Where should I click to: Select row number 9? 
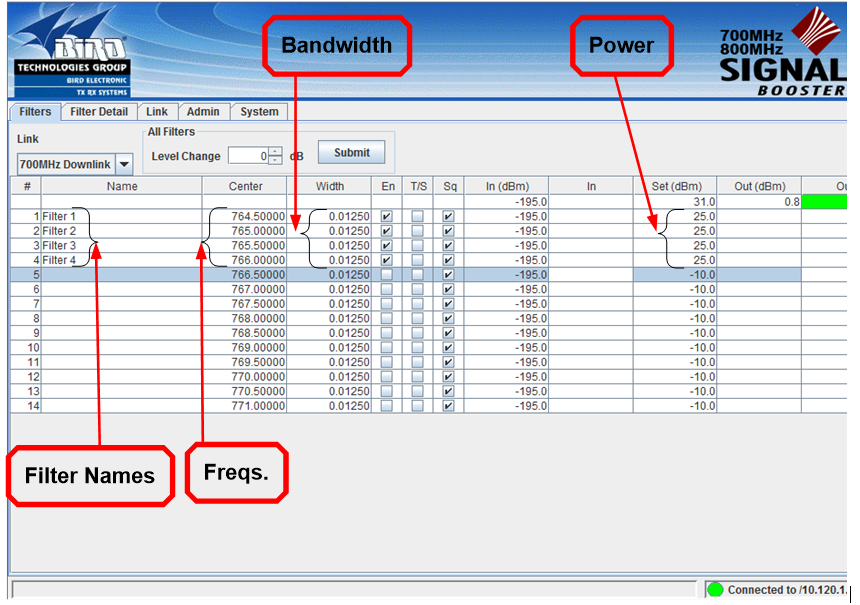[x=36, y=332]
